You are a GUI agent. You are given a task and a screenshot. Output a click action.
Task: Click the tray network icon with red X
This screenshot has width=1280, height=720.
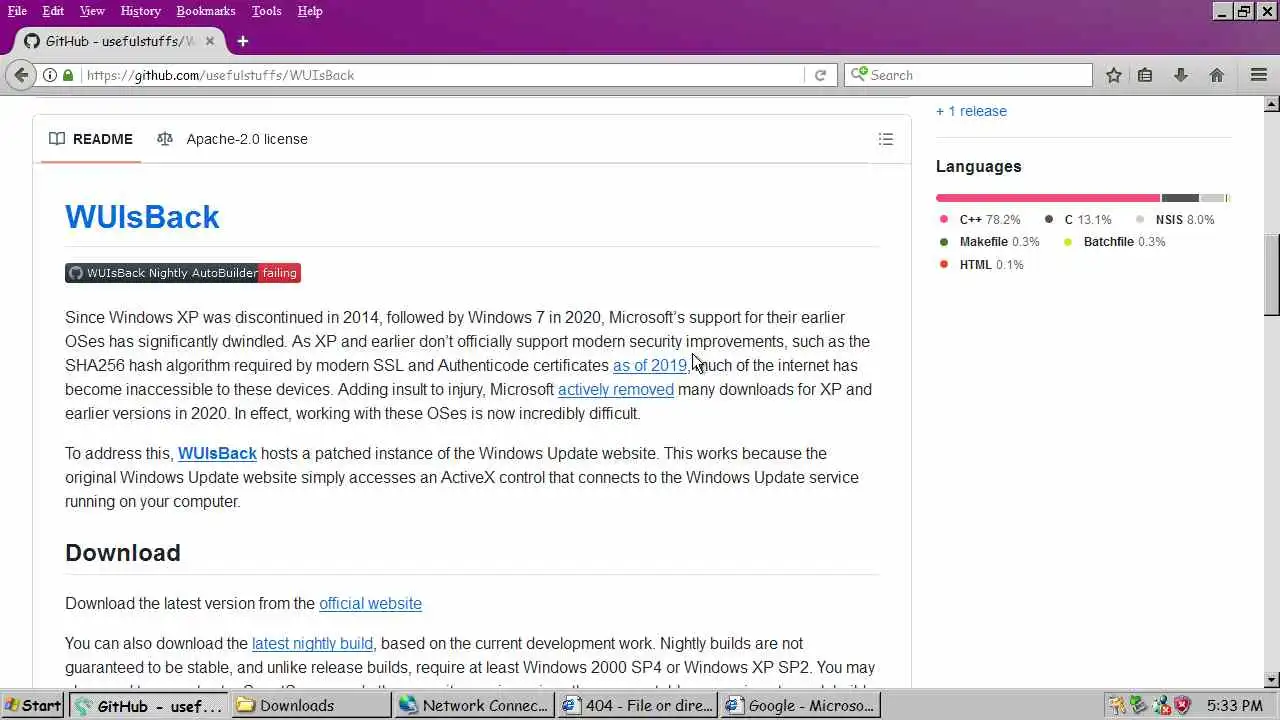tap(1161, 705)
